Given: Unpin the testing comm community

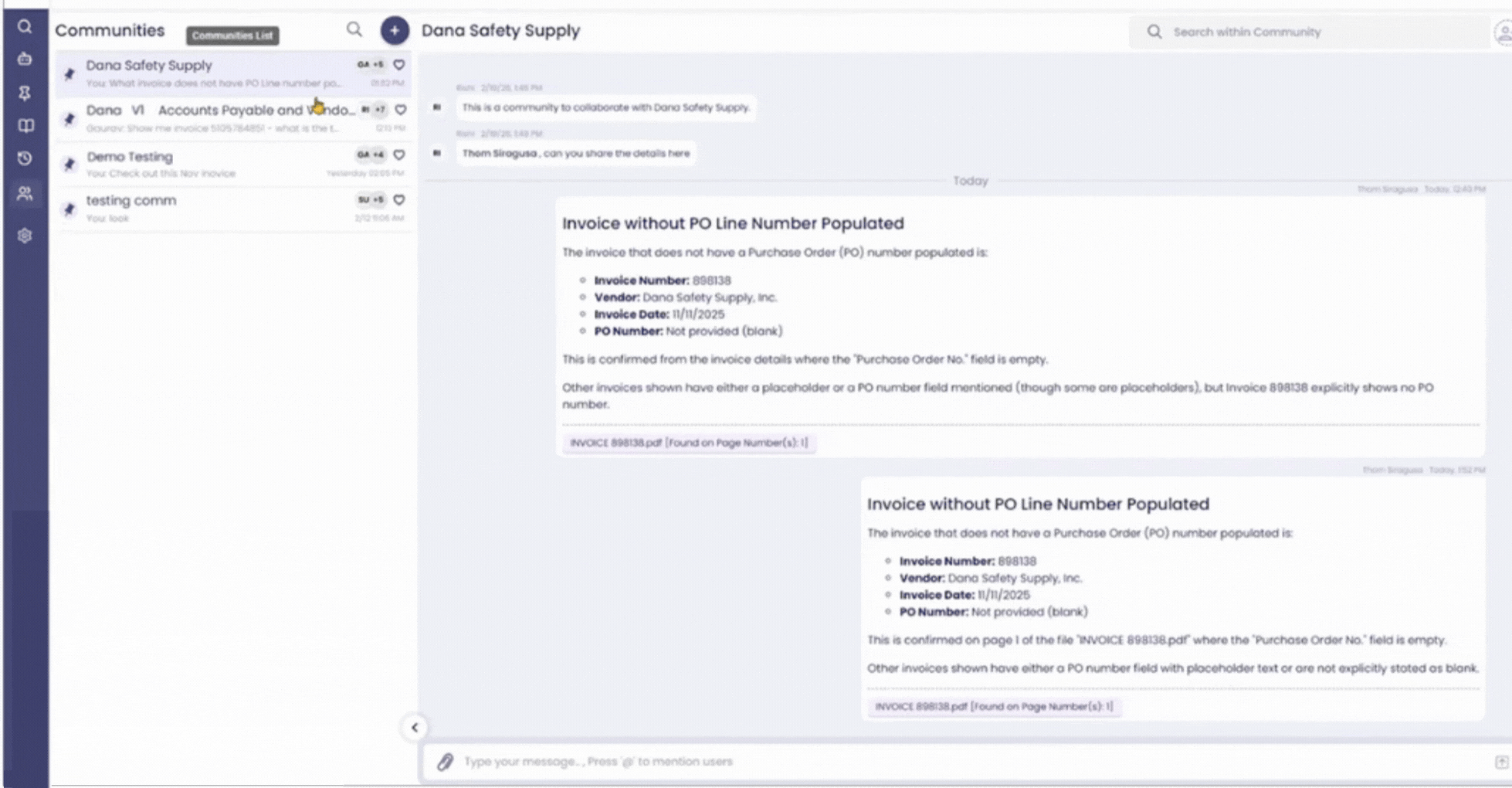Looking at the screenshot, I should coord(69,209).
